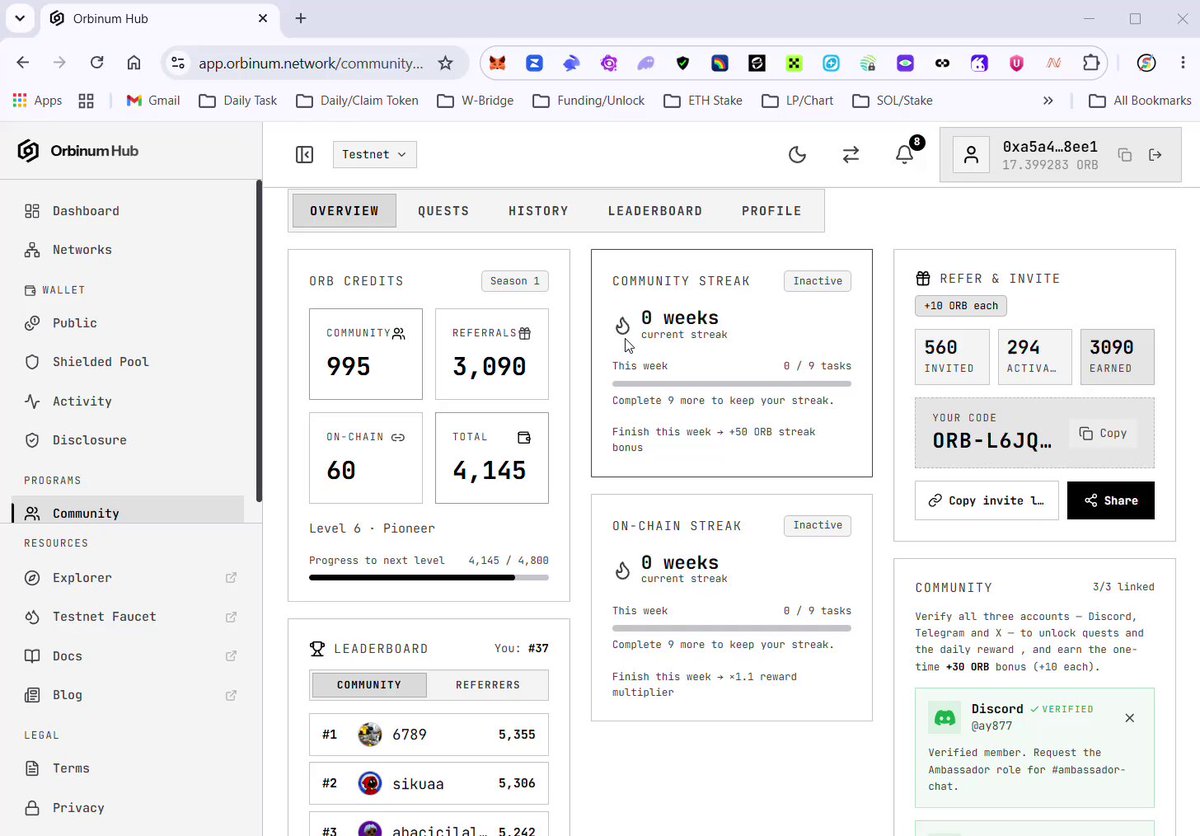The image size is (1200, 836).
Task: Go to the Profile tab
Action: [772, 211]
